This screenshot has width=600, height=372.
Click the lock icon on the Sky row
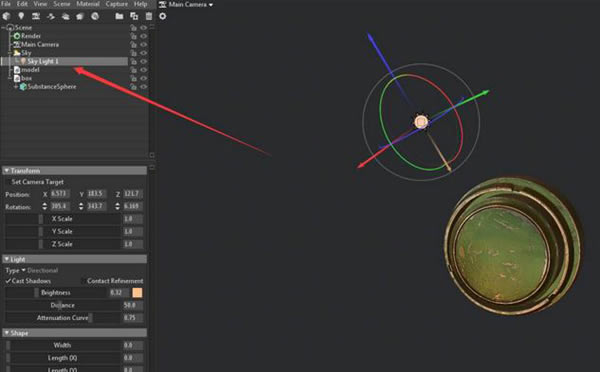(x=133, y=53)
